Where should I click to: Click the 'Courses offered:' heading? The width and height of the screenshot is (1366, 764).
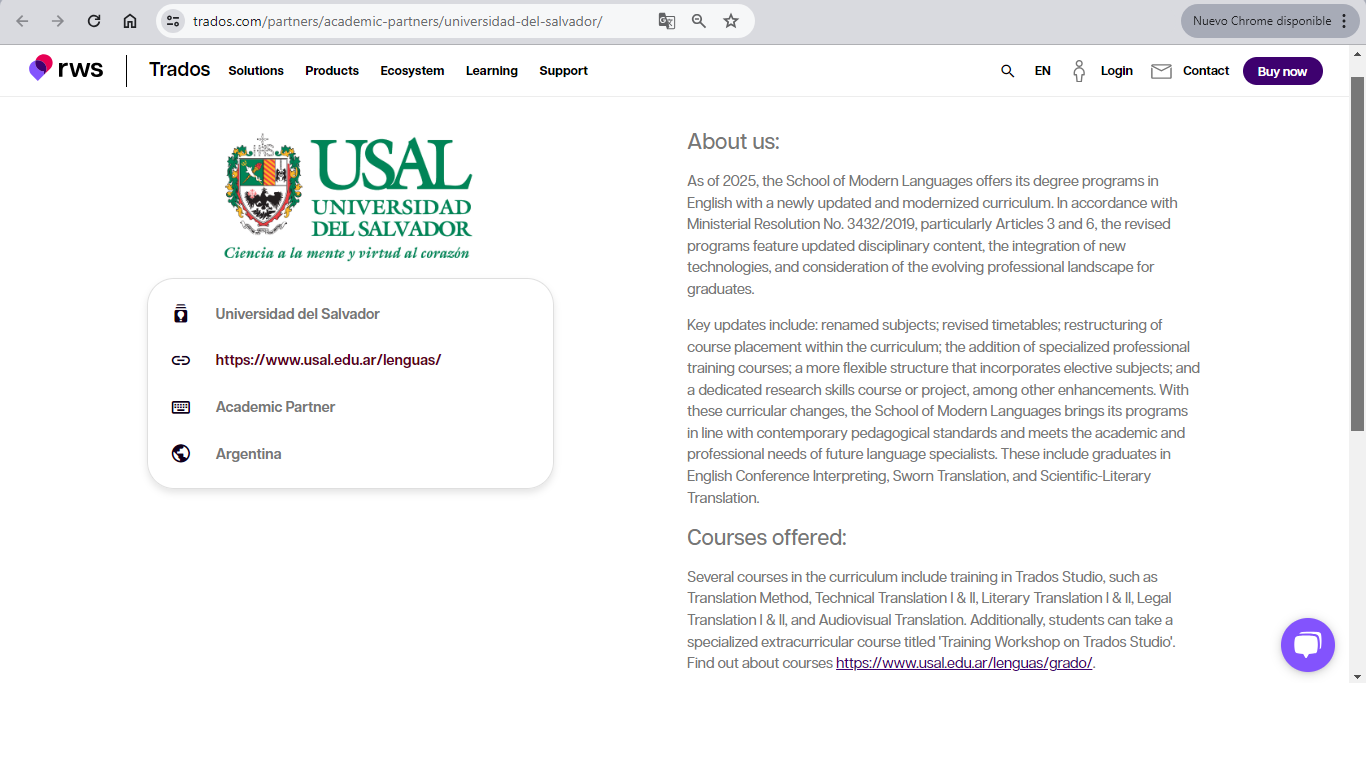(x=767, y=538)
